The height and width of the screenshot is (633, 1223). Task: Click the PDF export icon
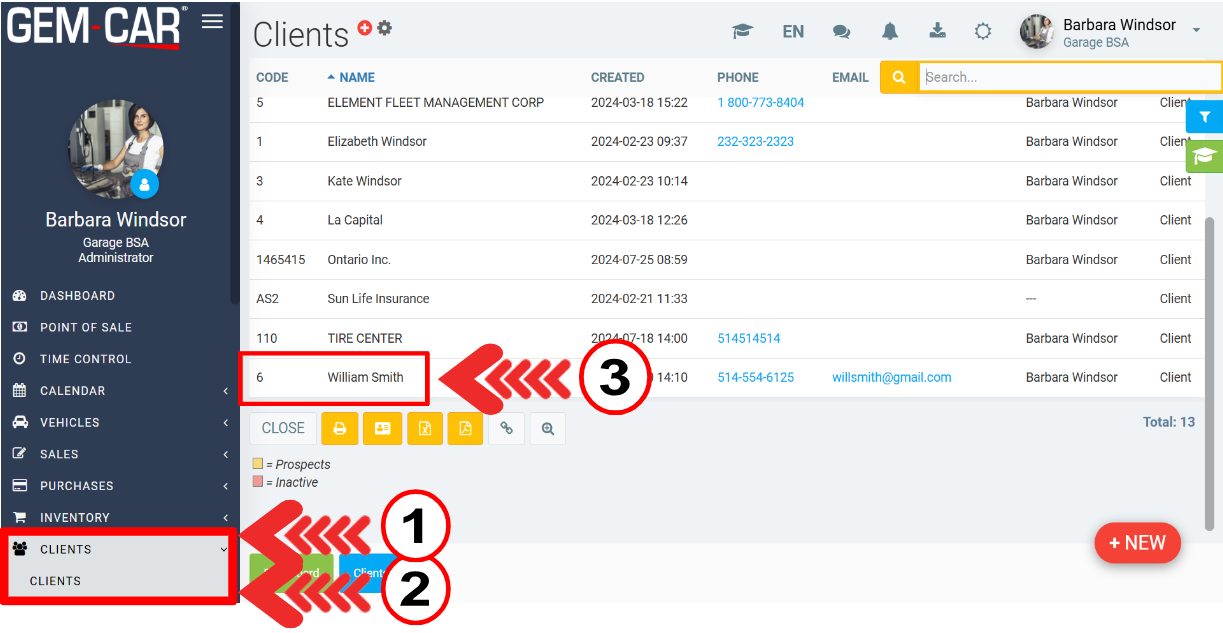tap(465, 428)
